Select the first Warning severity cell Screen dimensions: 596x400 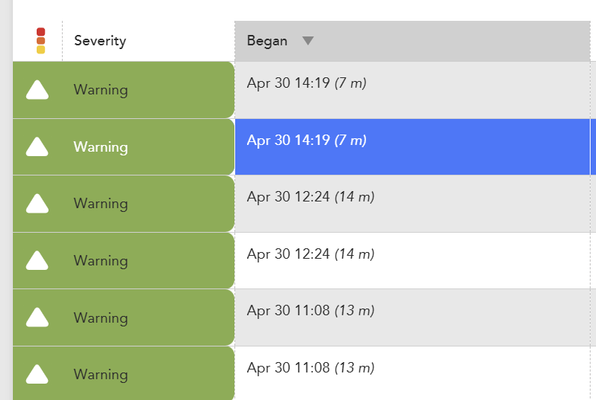click(x=124, y=90)
